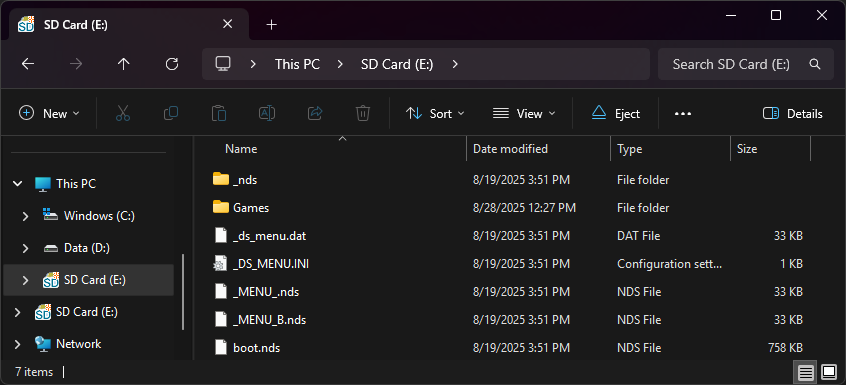Image resolution: width=846 pixels, height=385 pixels.
Task: Click the Paste clipboard icon
Action: tap(219, 114)
